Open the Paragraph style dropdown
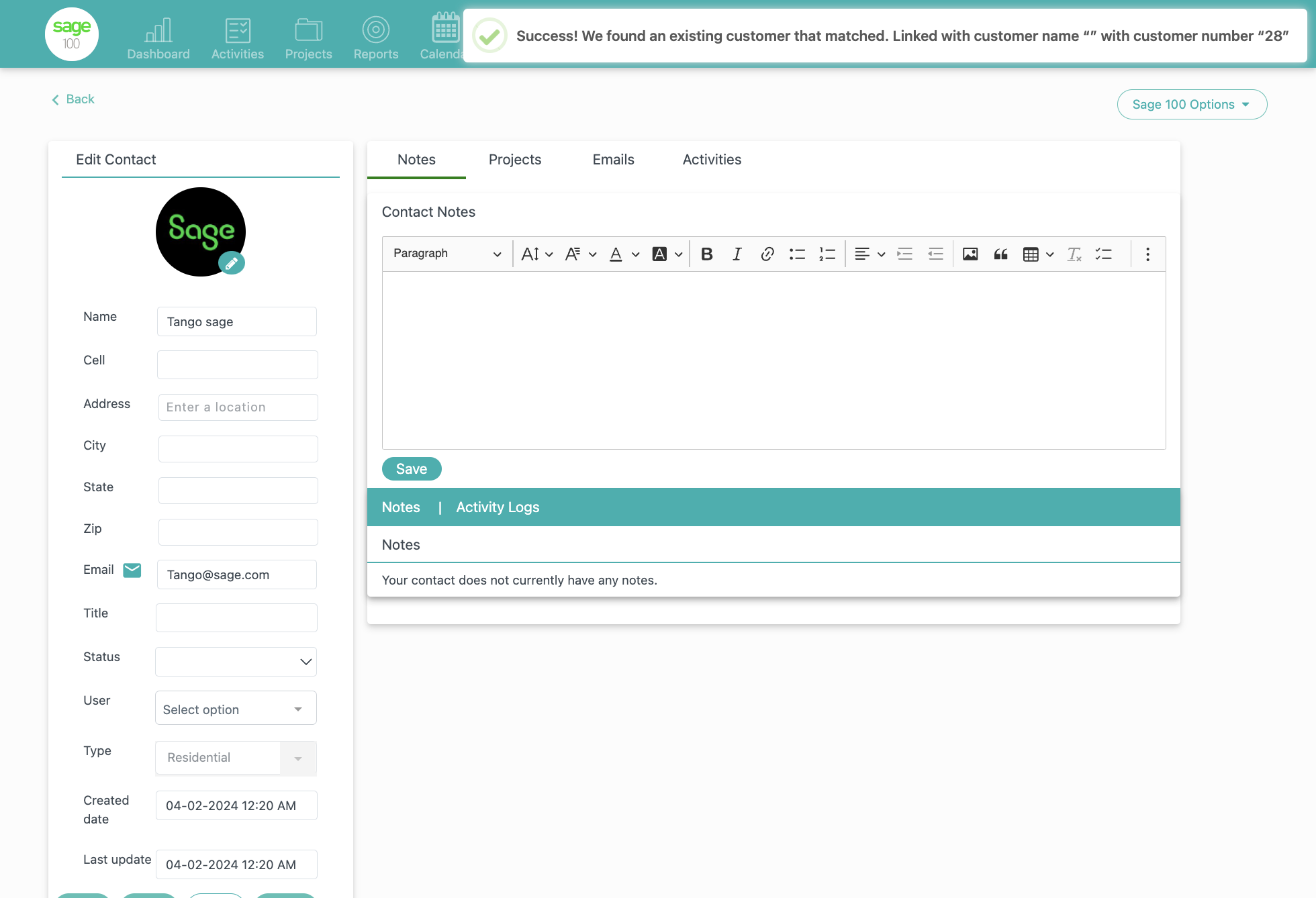 click(446, 254)
